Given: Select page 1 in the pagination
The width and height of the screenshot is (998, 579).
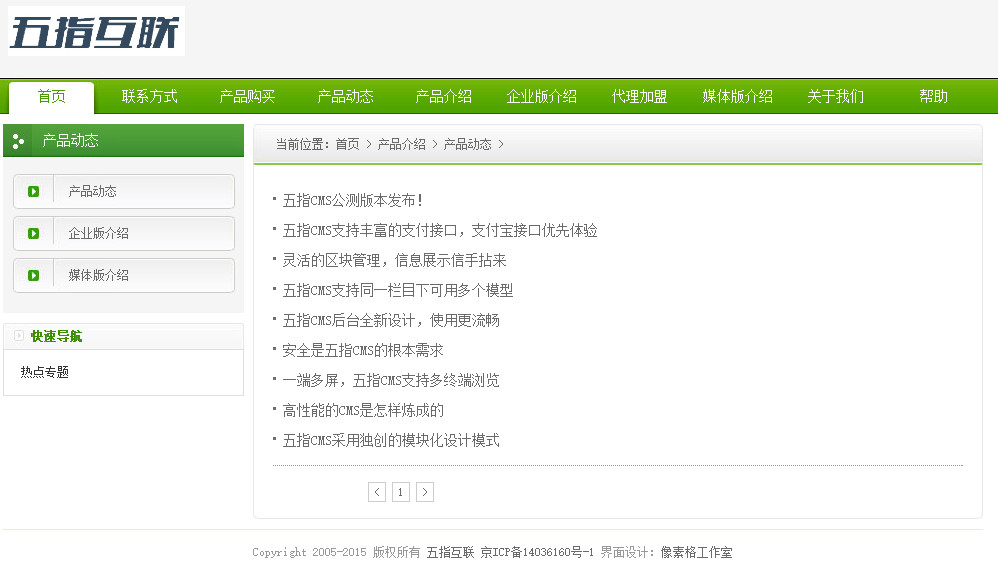Looking at the screenshot, I should 401,492.
